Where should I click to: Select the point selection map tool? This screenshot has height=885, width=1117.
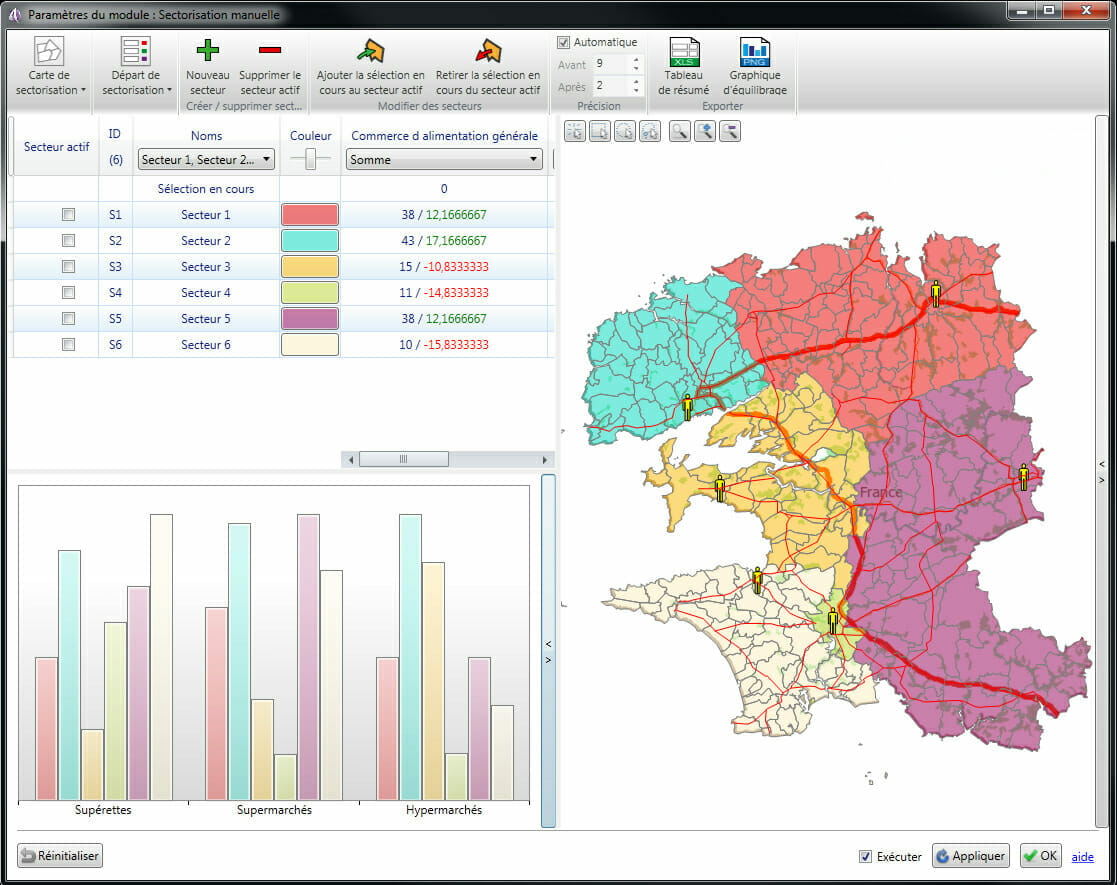(575, 131)
